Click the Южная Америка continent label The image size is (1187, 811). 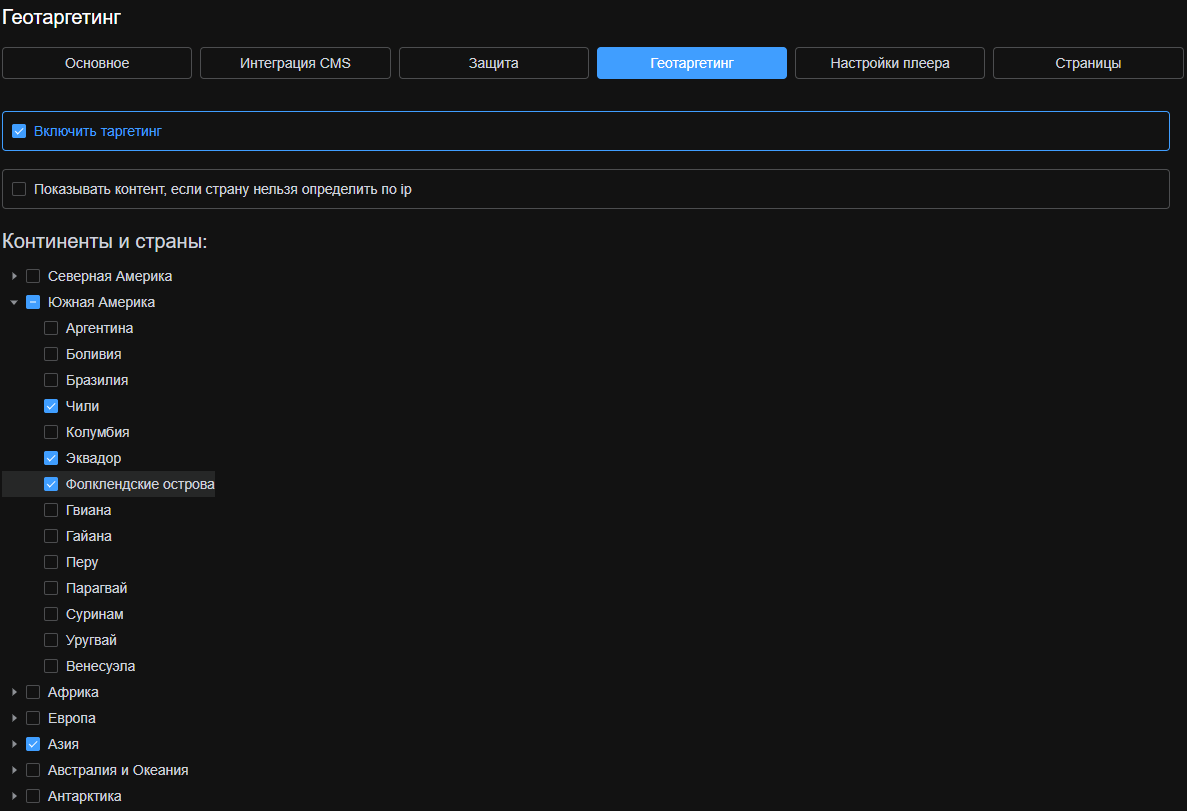click(x=101, y=302)
